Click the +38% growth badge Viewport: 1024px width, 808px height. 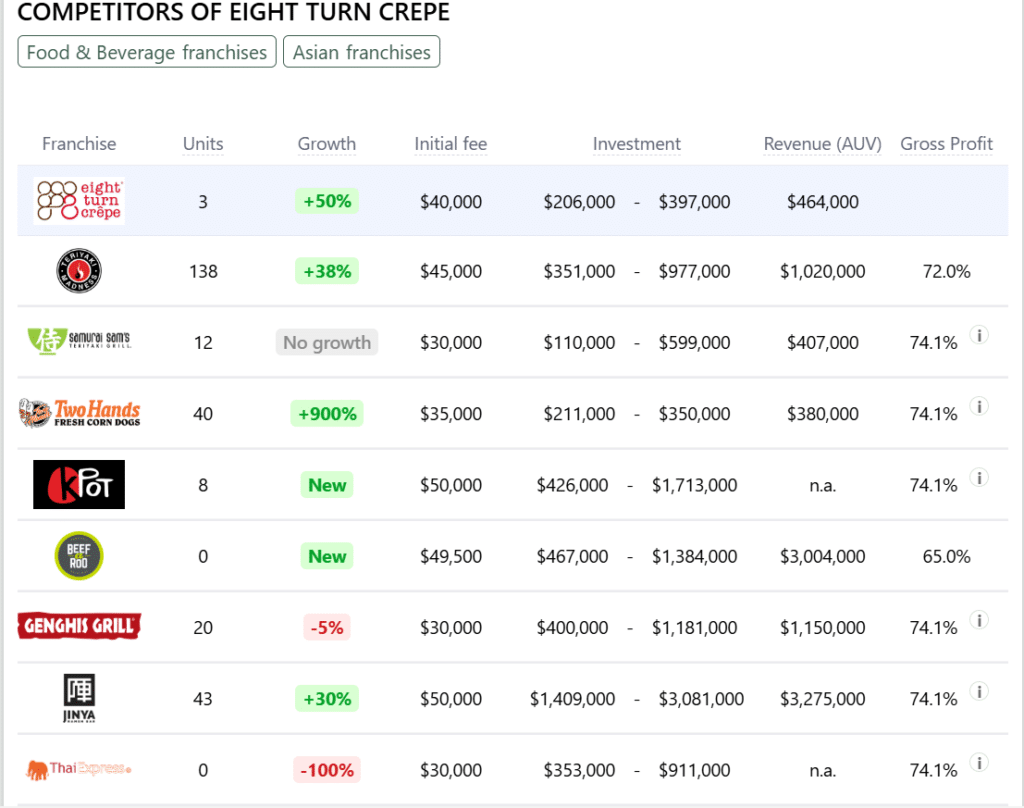(x=327, y=271)
